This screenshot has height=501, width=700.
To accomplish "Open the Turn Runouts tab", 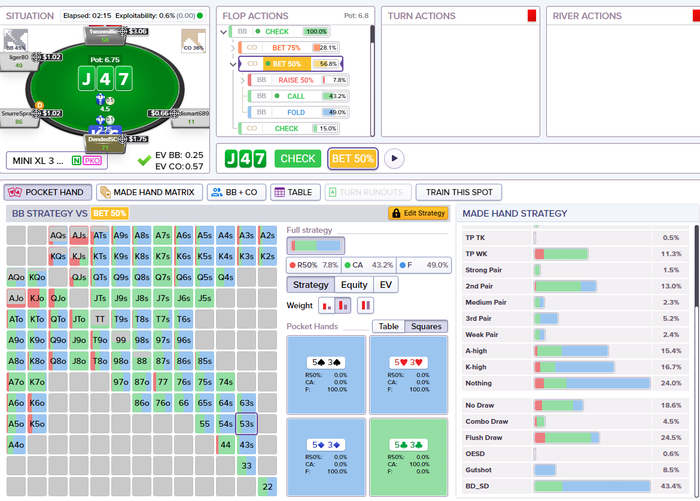I will [x=368, y=192].
